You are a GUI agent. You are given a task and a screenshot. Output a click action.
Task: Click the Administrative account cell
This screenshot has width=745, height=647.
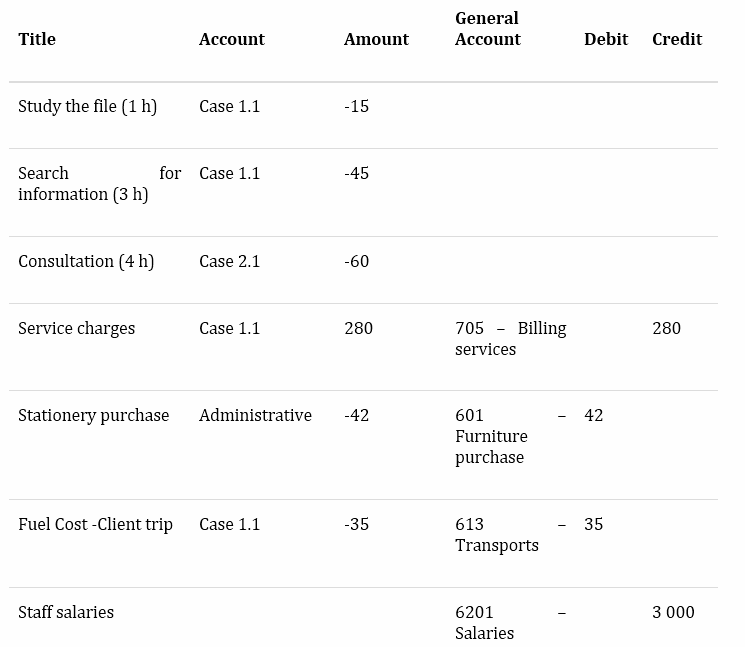tap(255, 415)
